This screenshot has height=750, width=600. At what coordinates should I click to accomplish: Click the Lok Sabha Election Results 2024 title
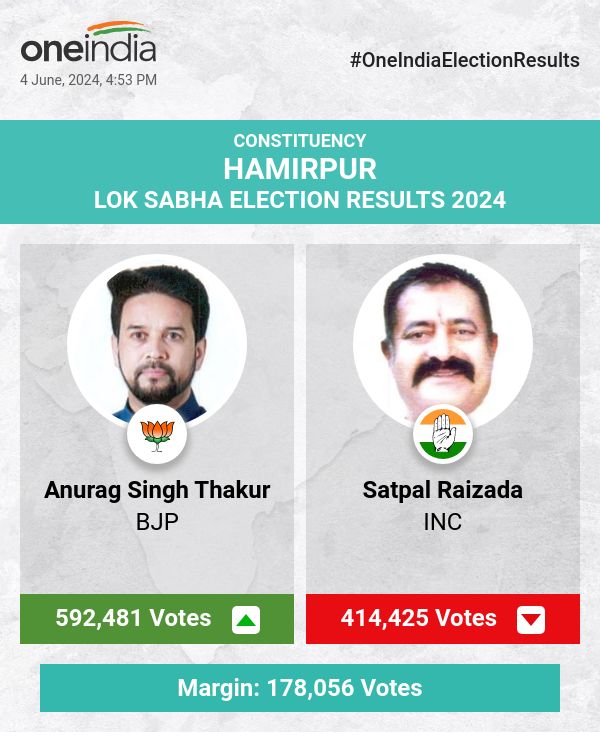300,200
